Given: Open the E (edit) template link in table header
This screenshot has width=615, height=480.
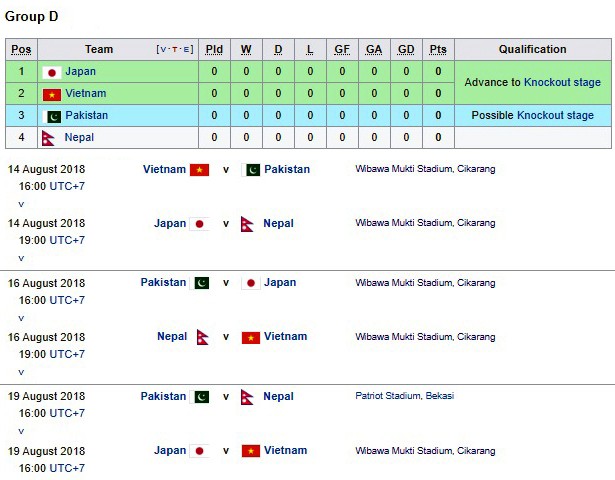Looking at the screenshot, I should pos(186,49).
